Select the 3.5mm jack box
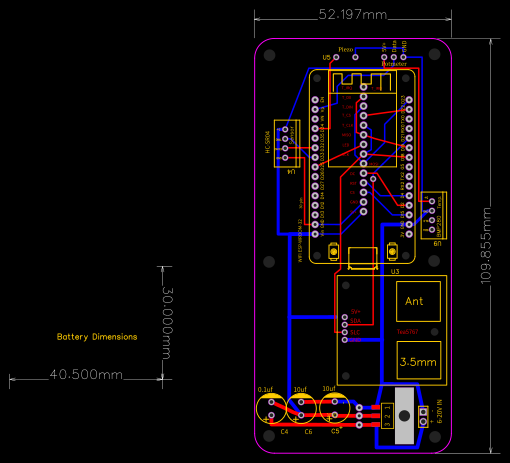Screen dimensions: 510x463 [x=419, y=360]
